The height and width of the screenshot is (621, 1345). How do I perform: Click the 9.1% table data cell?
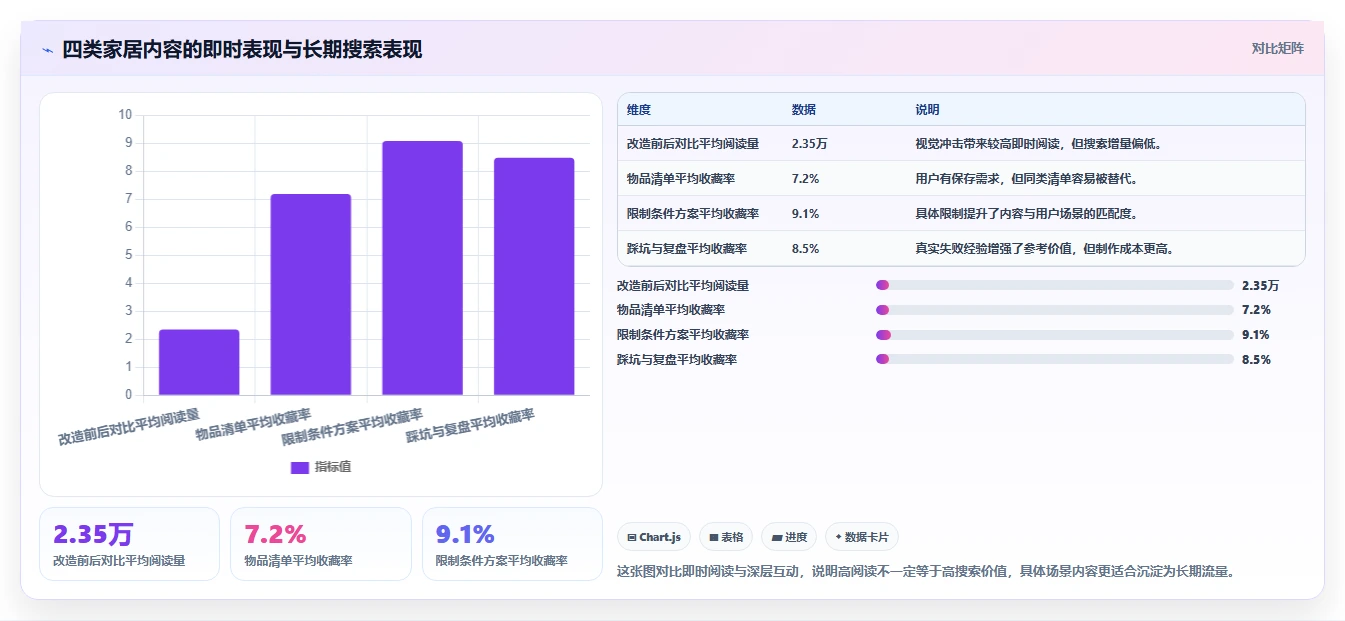805,214
